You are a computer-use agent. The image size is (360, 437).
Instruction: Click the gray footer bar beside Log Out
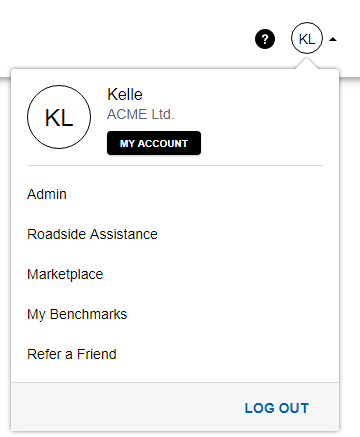(127, 407)
